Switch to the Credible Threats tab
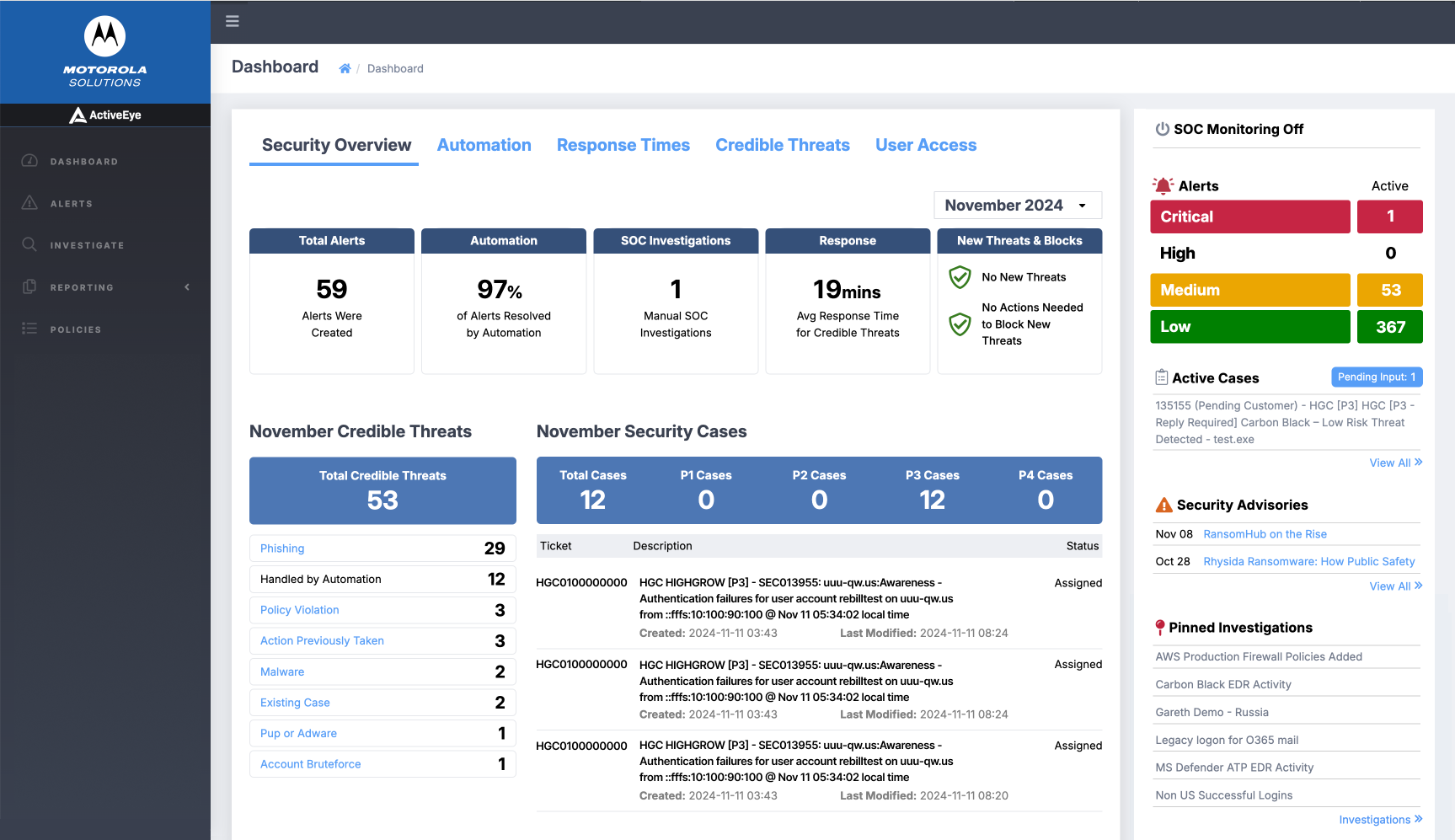1455x840 pixels. tap(782, 145)
